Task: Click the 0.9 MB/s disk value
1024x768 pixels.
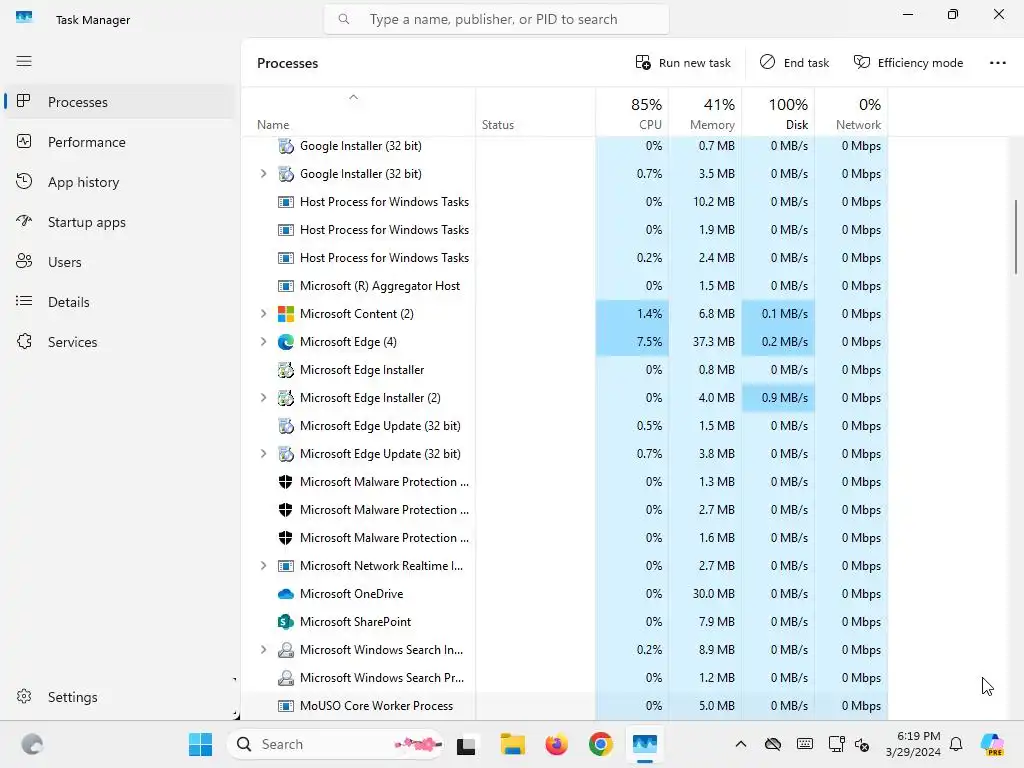Action: (784, 398)
